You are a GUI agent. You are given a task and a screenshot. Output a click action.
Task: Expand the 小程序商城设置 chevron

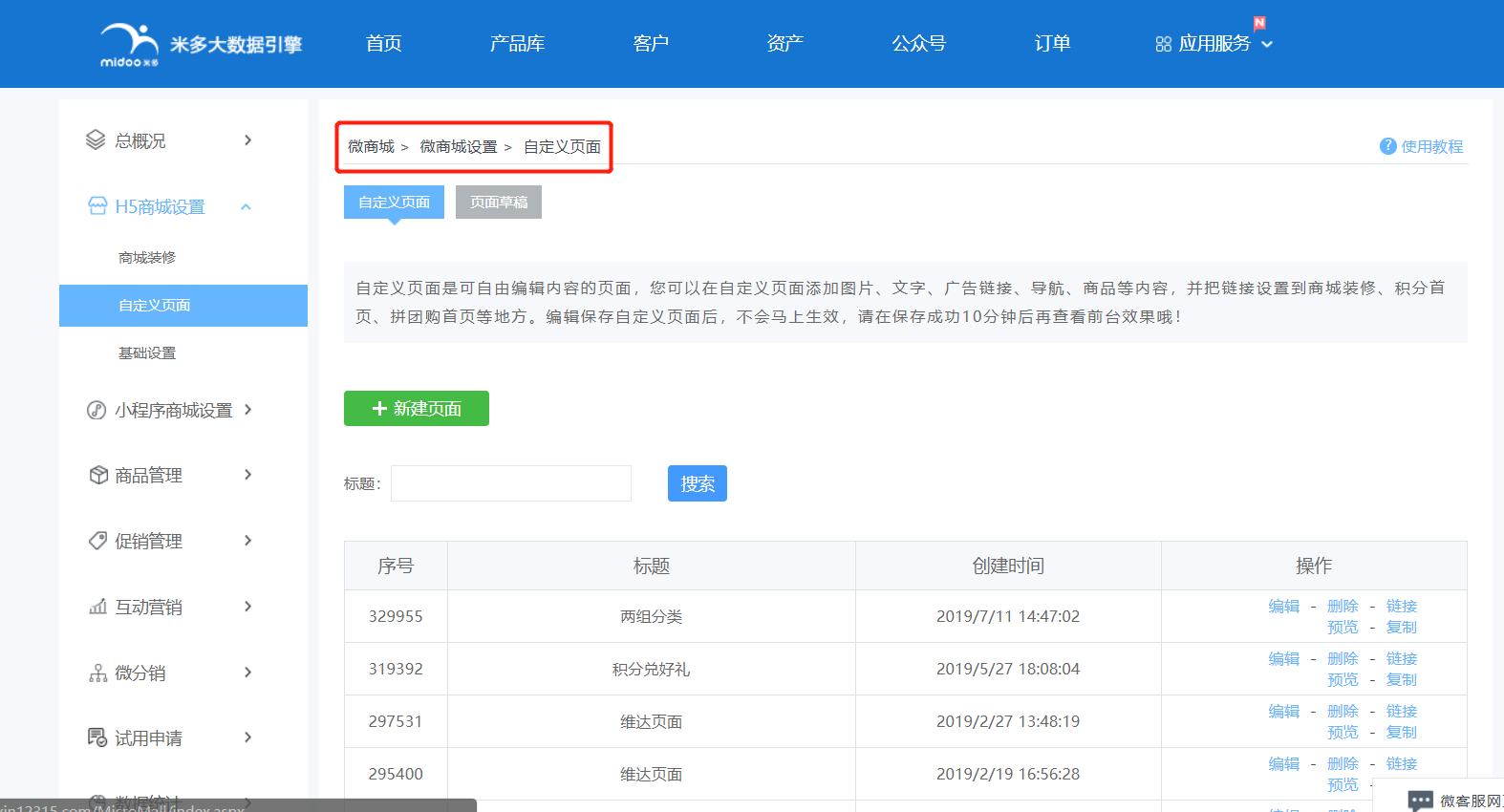pos(247,410)
